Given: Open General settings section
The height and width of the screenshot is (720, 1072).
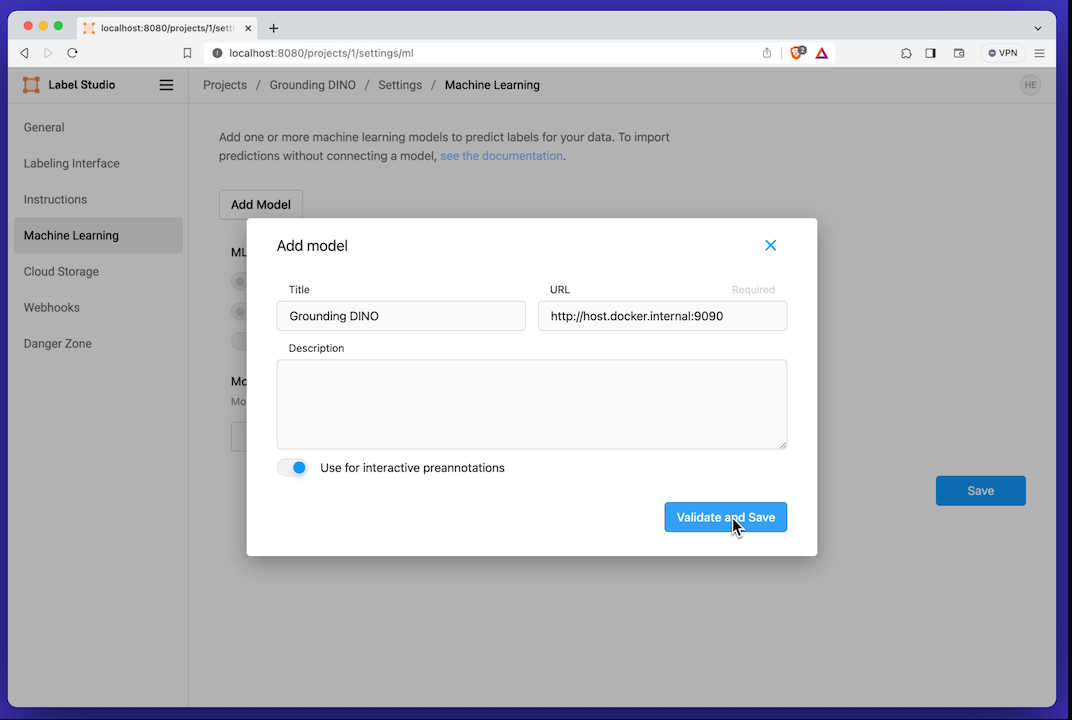Looking at the screenshot, I should pos(98,127).
